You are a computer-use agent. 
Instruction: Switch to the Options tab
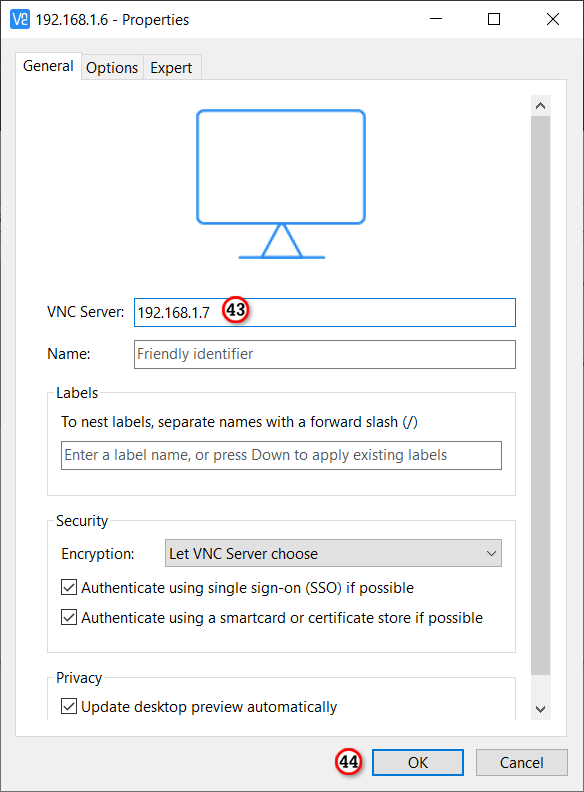click(112, 68)
